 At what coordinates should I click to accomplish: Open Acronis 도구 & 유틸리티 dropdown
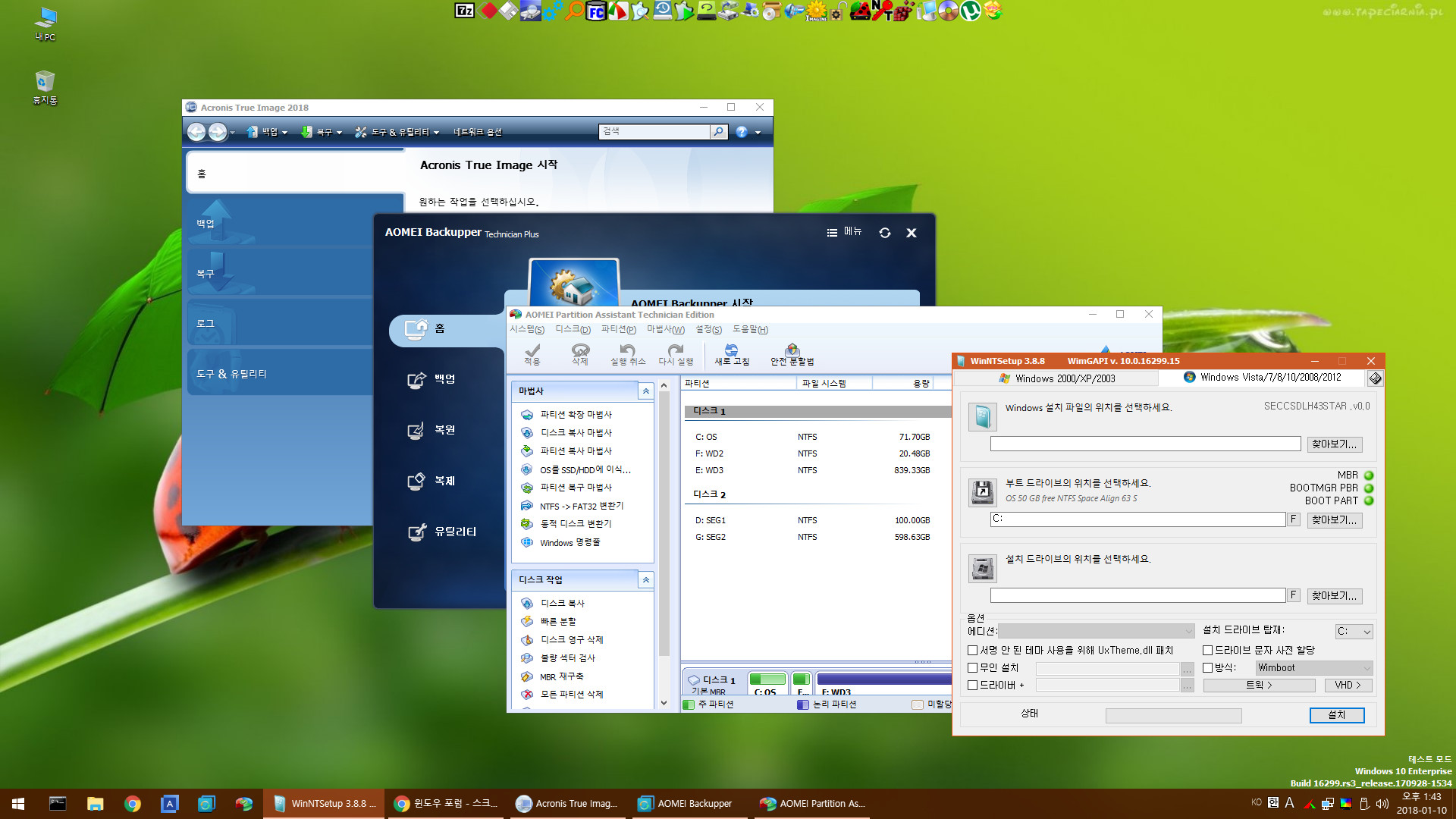pyautogui.click(x=397, y=132)
